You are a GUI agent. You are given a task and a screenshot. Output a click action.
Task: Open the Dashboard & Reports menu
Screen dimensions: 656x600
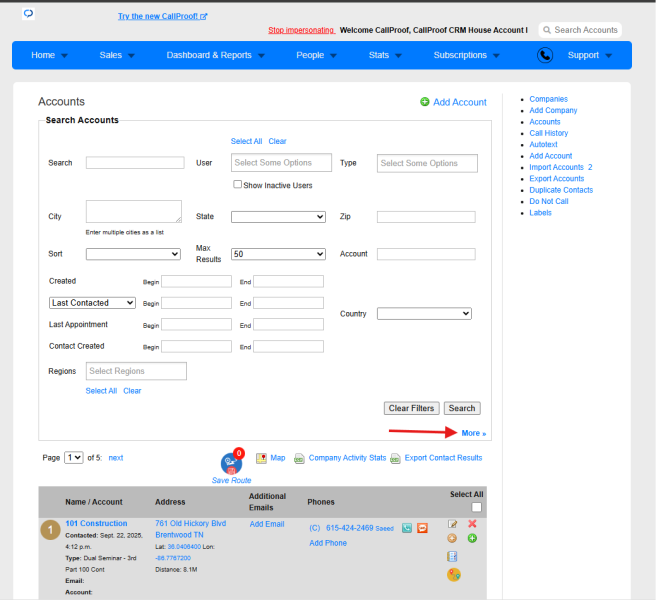(x=215, y=55)
